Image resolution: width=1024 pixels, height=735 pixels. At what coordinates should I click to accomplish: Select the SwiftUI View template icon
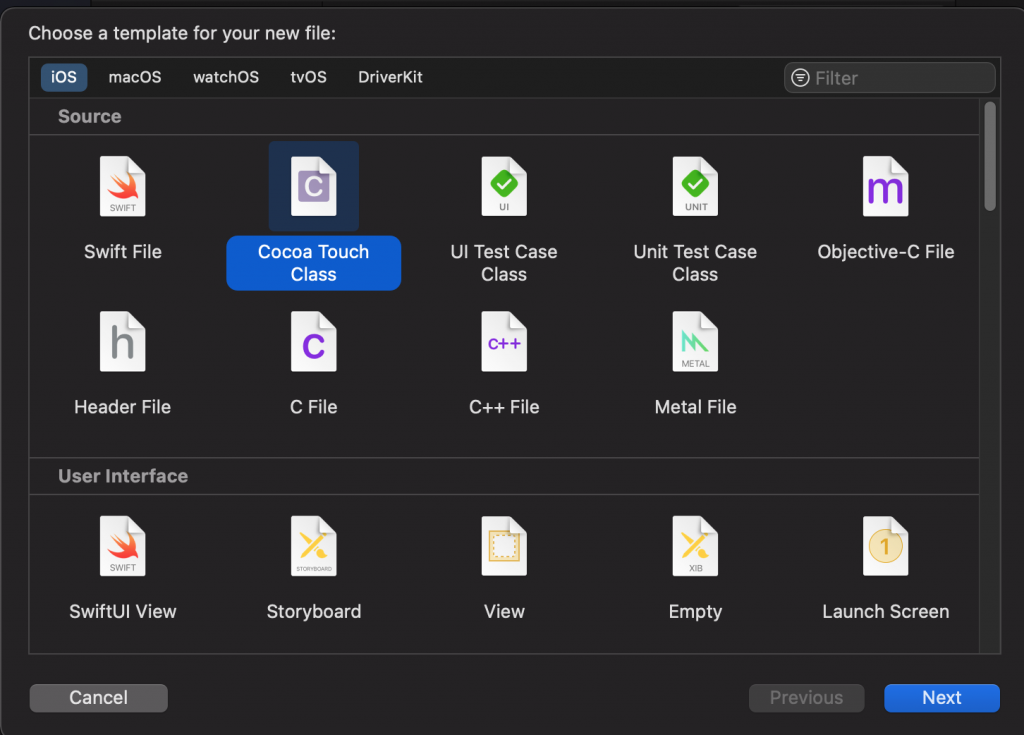[123, 546]
